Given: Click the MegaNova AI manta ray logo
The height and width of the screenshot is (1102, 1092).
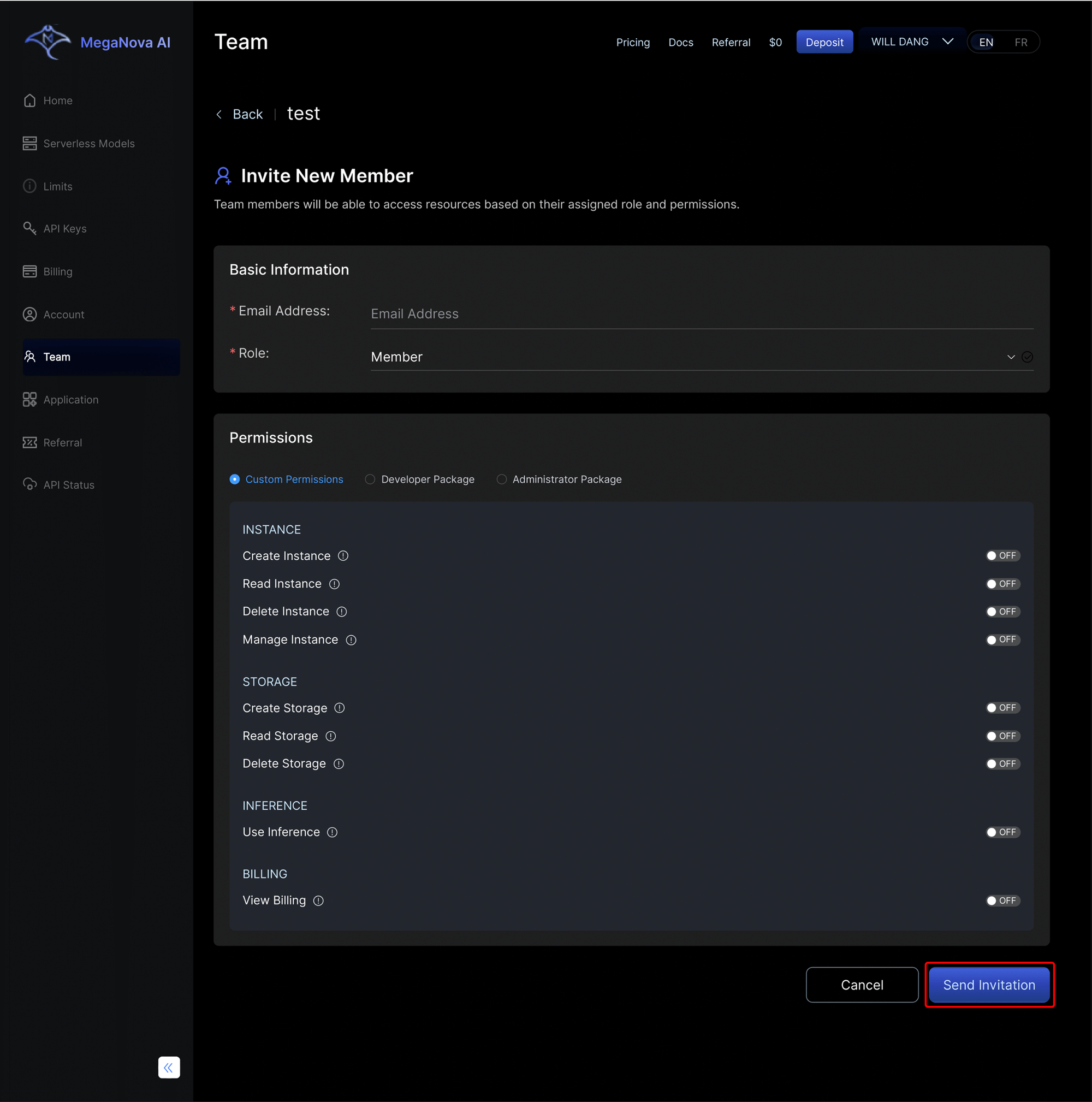Looking at the screenshot, I should tap(48, 42).
